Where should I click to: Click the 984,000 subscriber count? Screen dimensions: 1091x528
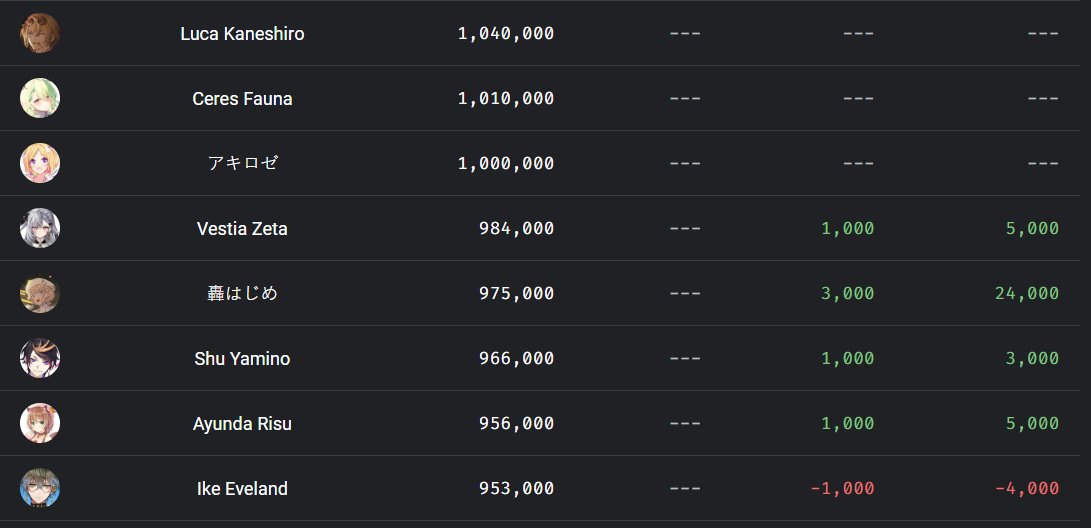pos(516,229)
